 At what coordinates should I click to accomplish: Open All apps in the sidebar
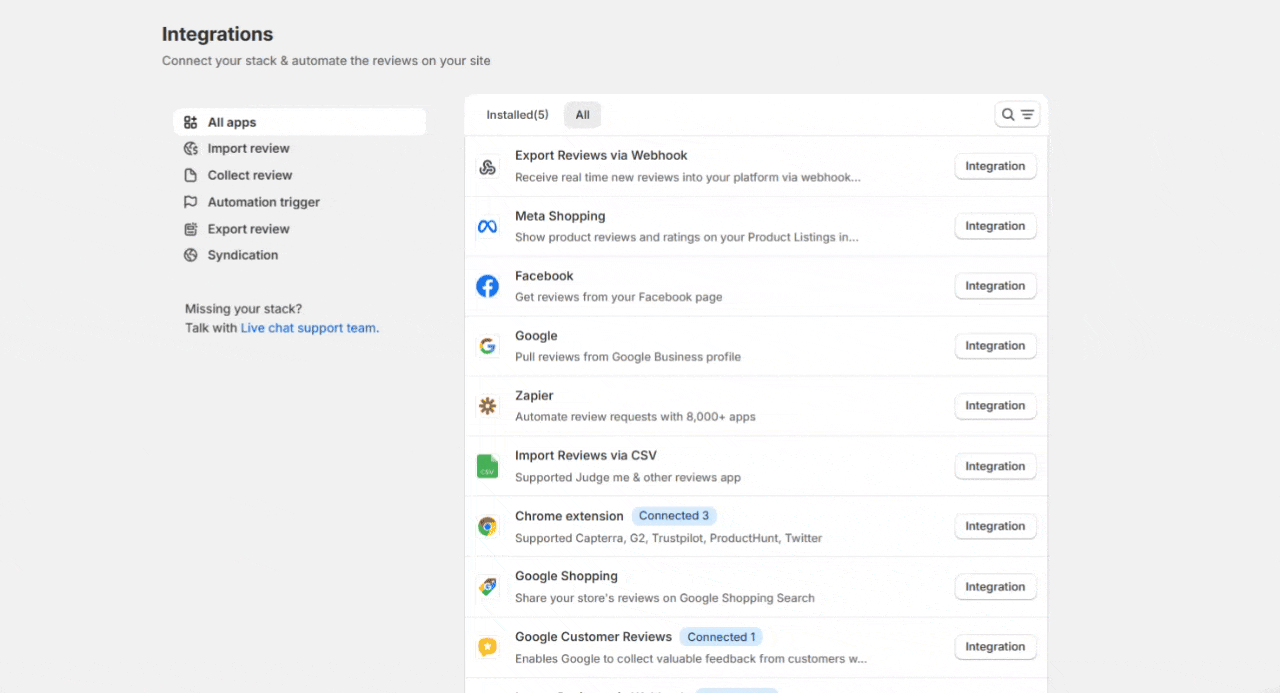pyautogui.click(x=232, y=122)
